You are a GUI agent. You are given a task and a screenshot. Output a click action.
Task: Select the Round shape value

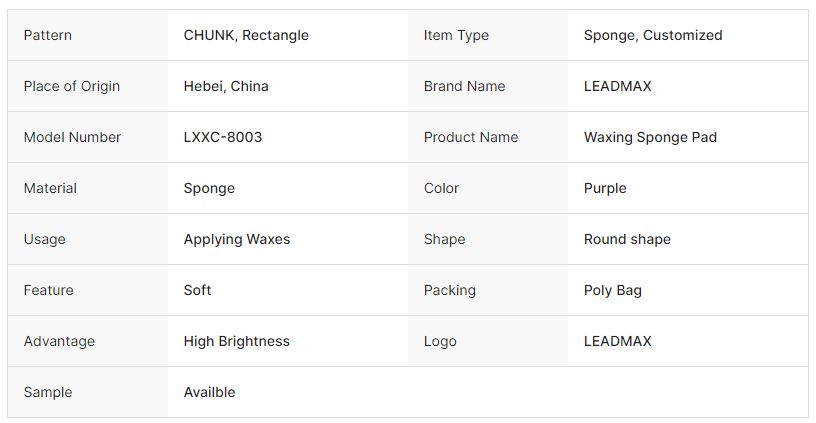(627, 239)
